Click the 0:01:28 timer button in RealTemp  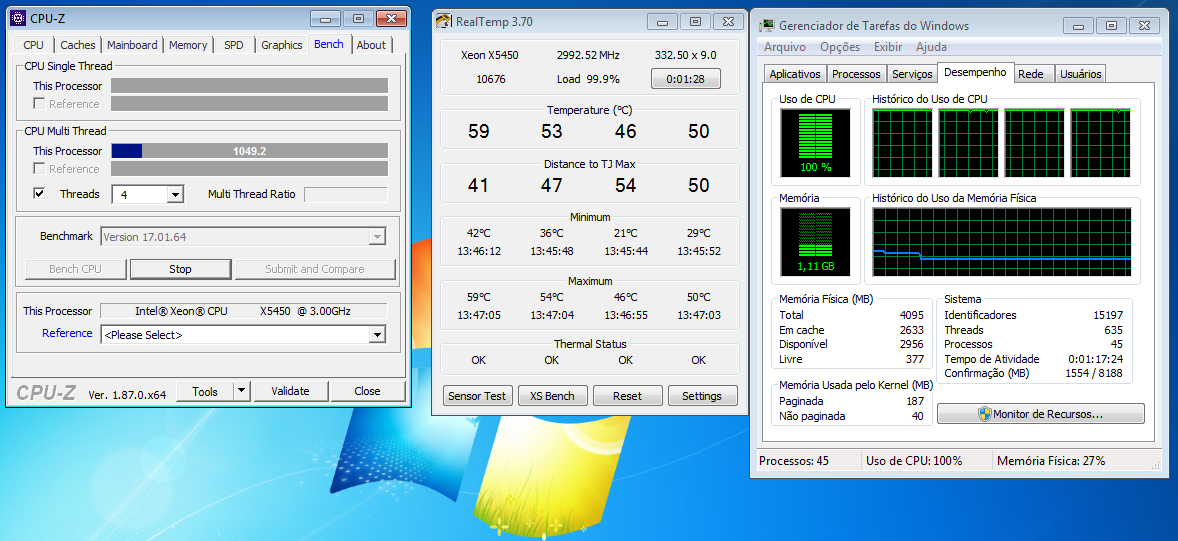click(685, 79)
